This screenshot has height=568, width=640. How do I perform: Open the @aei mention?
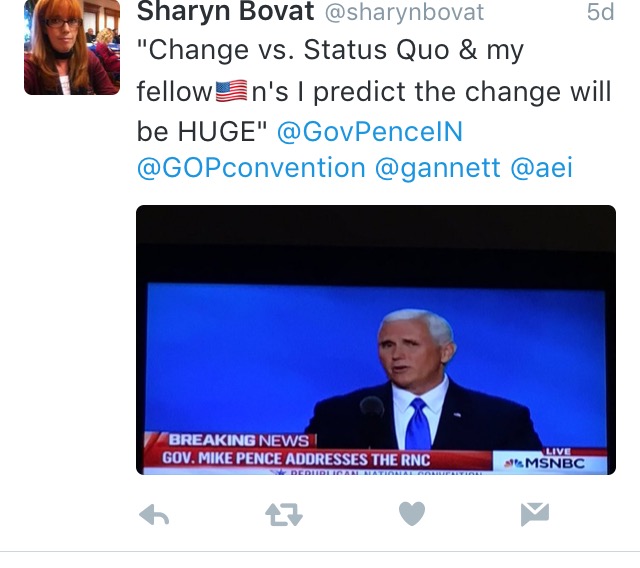click(542, 168)
